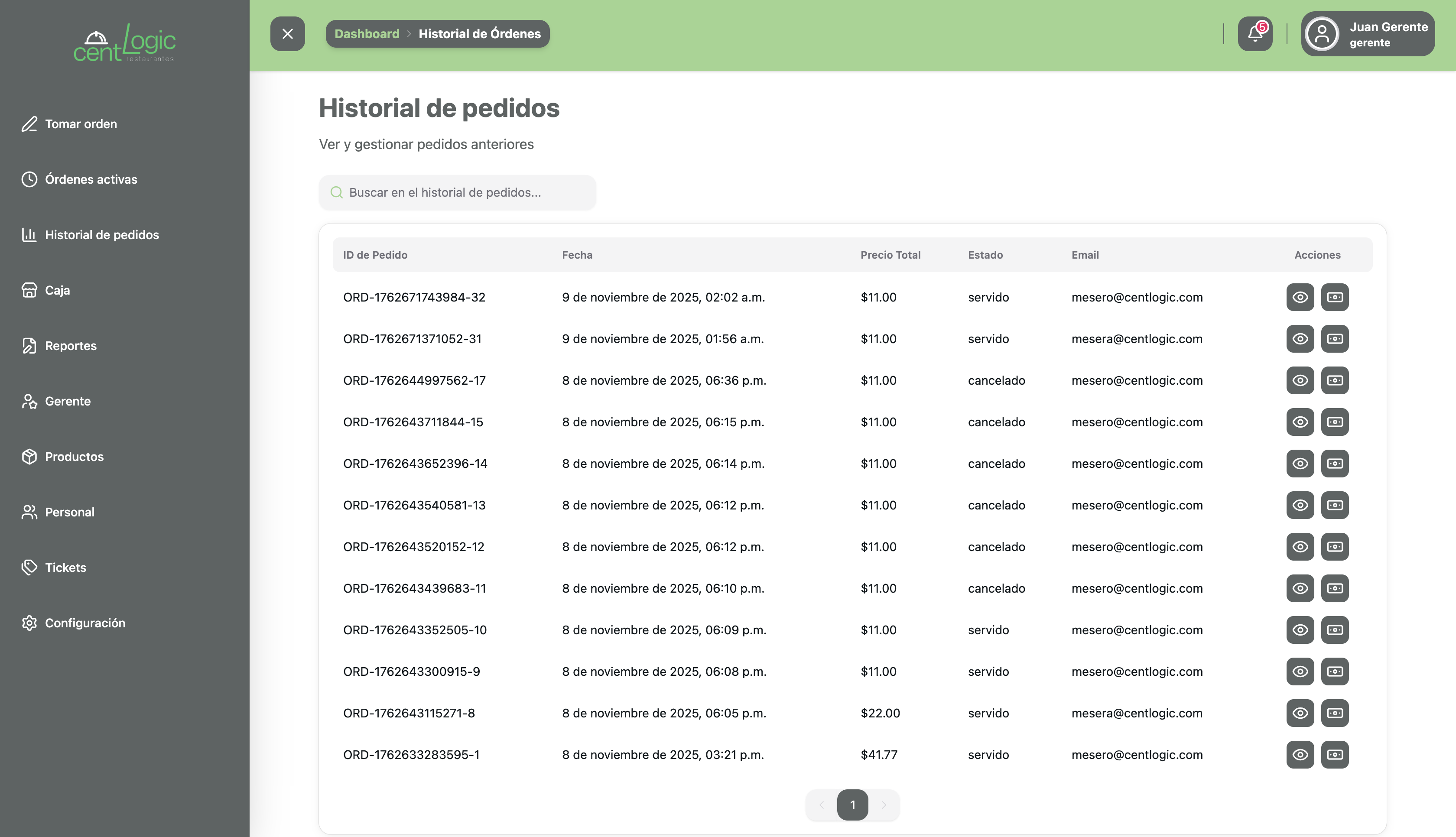The height and width of the screenshot is (837, 1456).
Task: Open Caja from the sidebar
Action: [57, 290]
